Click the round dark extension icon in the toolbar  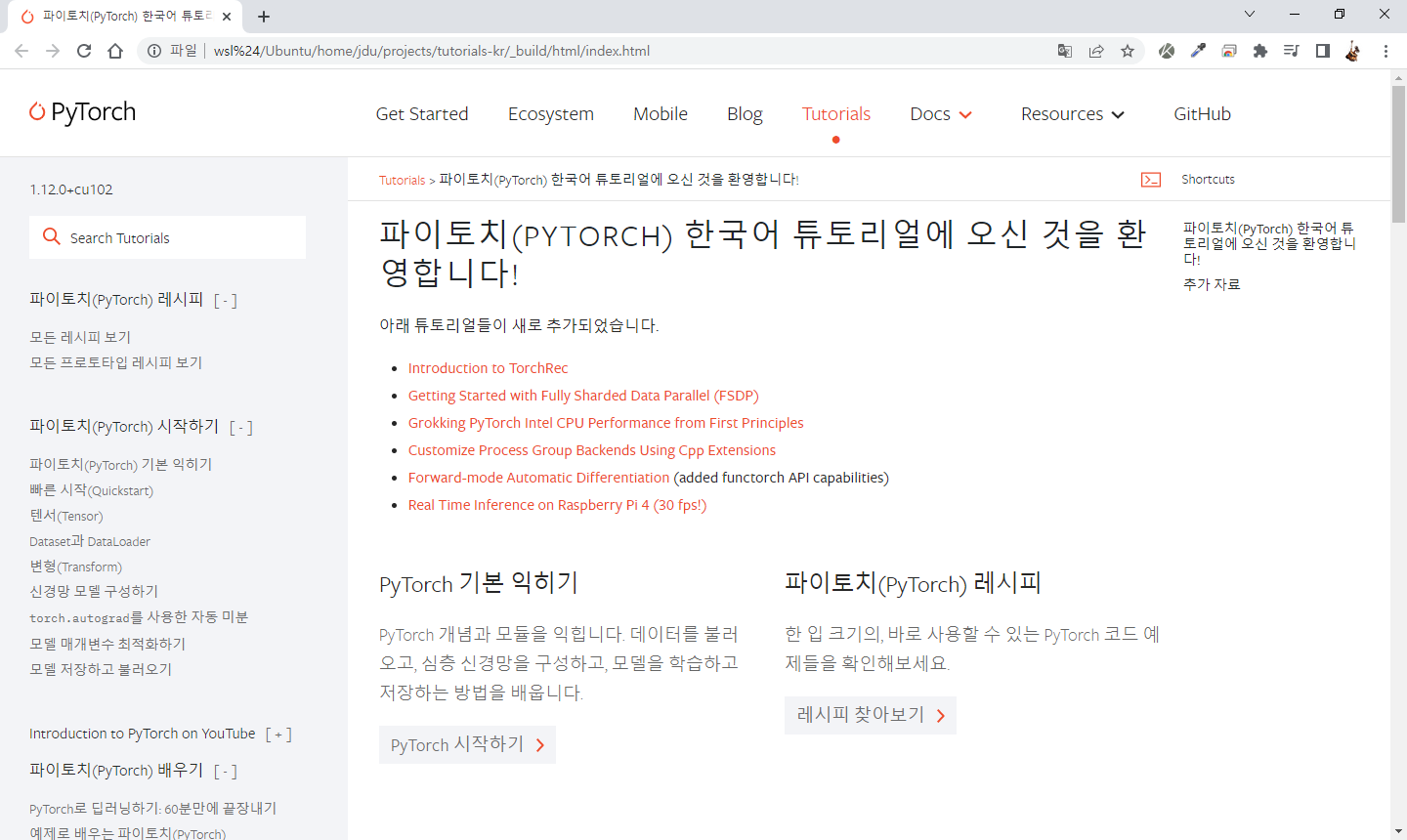click(1167, 51)
